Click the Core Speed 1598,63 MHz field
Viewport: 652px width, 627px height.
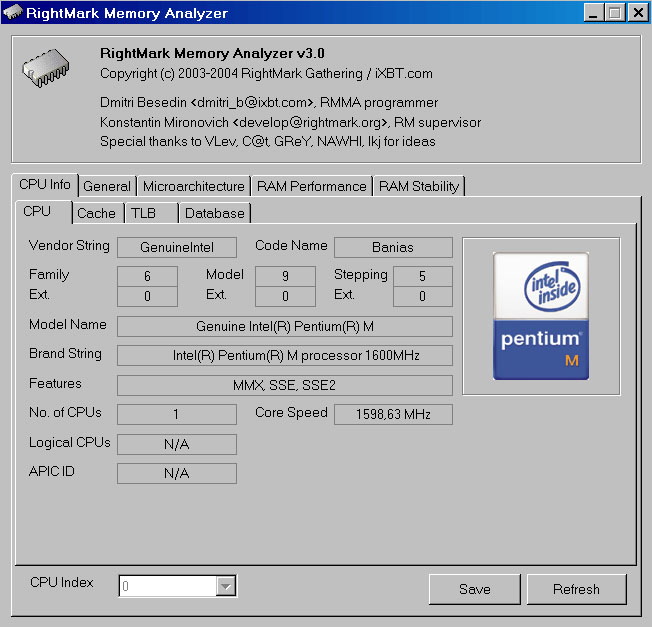[x=393, y=414]
